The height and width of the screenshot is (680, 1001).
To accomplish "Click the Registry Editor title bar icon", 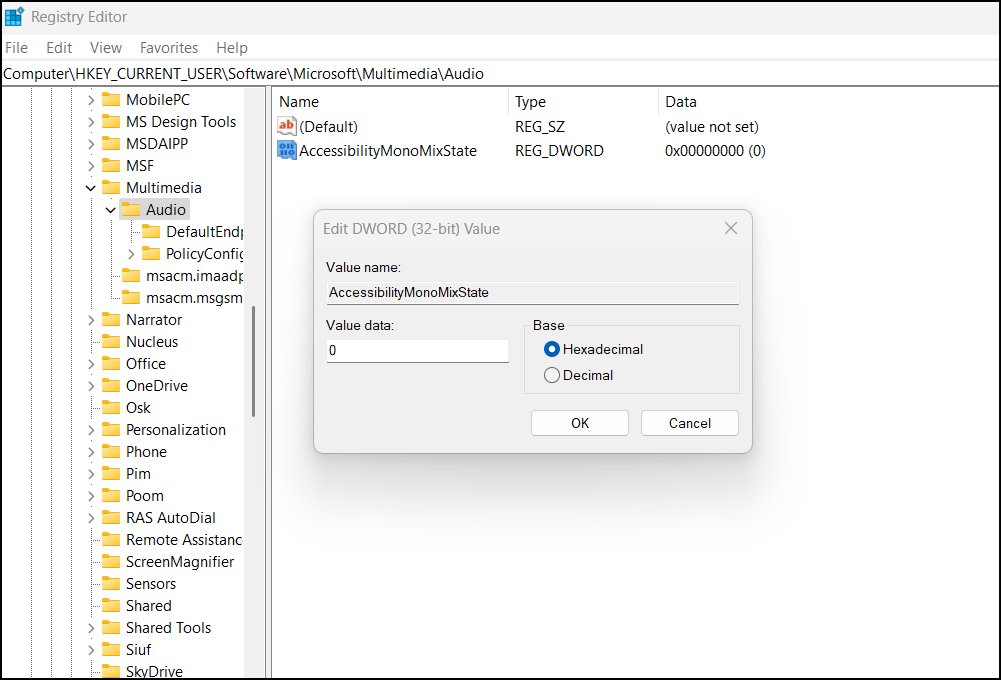I will tap(13, 16).
